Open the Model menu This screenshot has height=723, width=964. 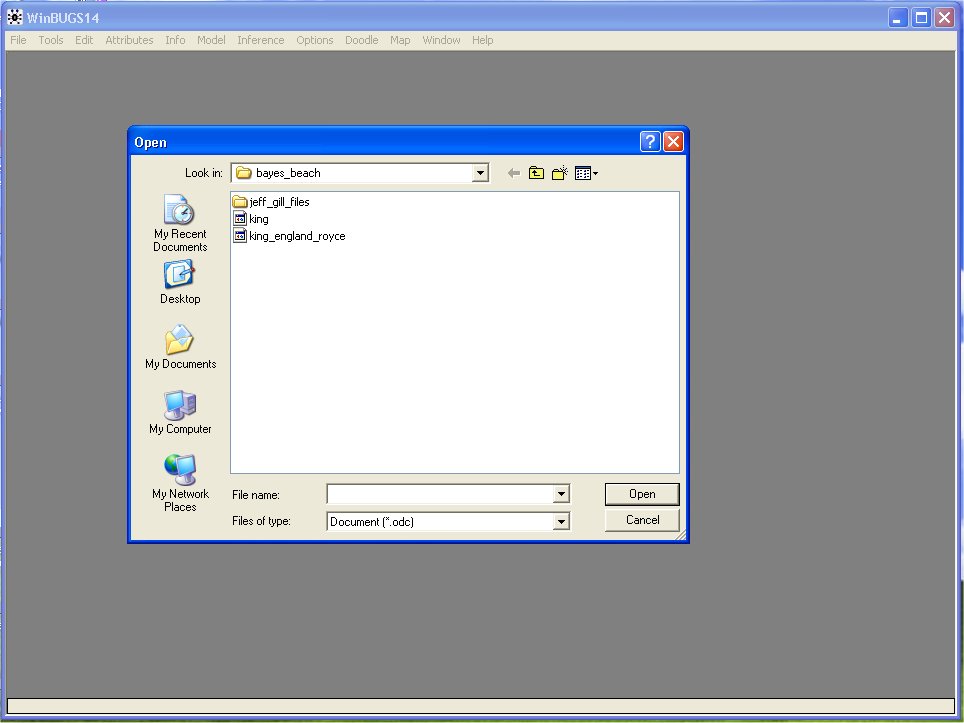pos(211,40)
